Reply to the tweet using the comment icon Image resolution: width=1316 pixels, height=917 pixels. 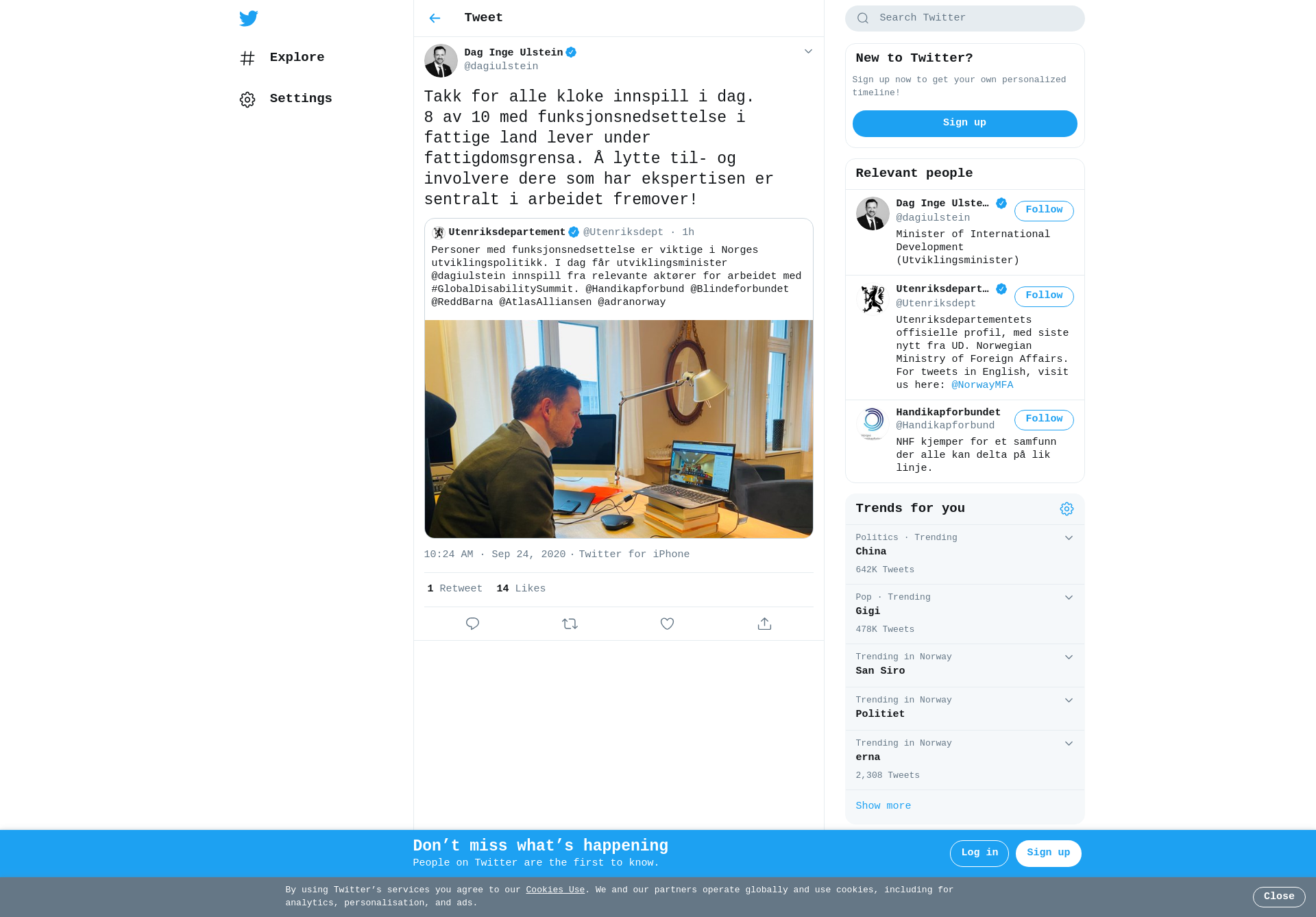click(472, 624)
